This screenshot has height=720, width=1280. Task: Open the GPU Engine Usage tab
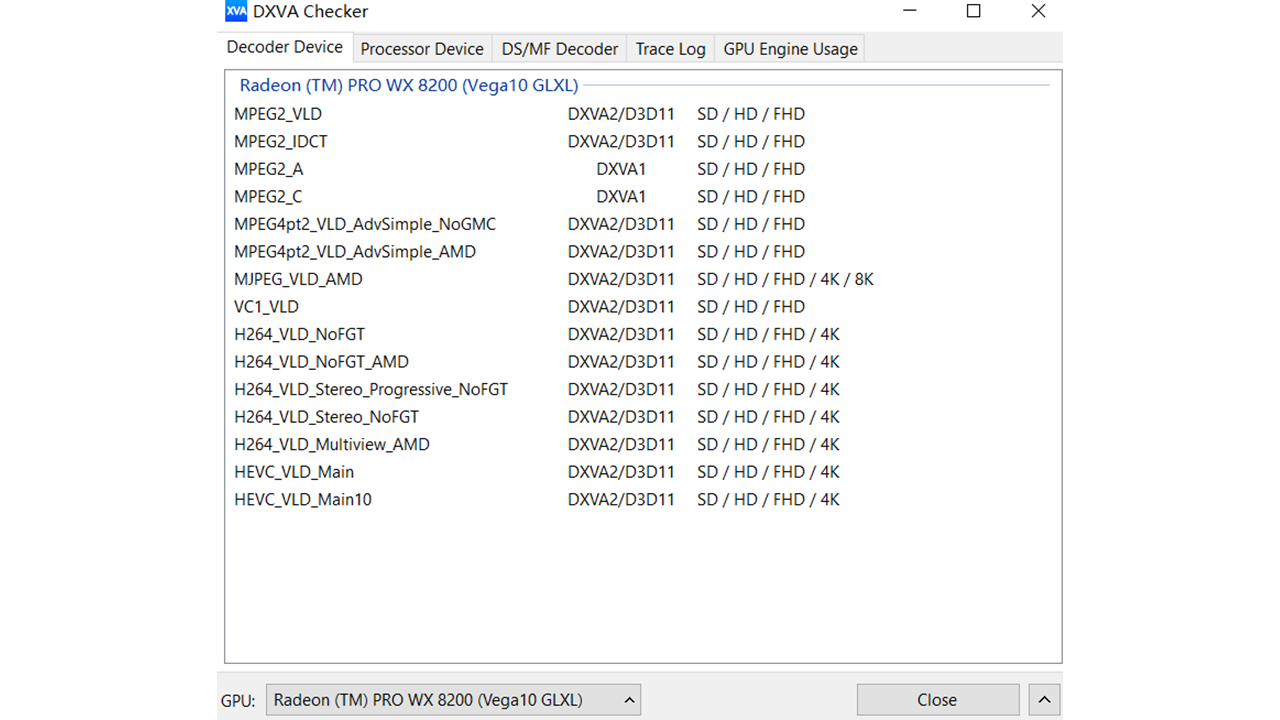[791, 49]
